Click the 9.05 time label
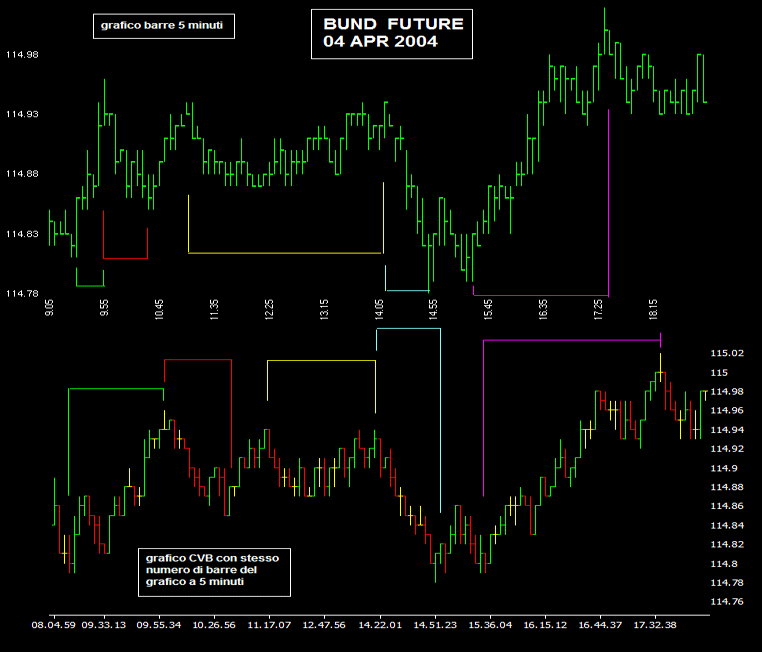The image size is (762, 652). 49,308
